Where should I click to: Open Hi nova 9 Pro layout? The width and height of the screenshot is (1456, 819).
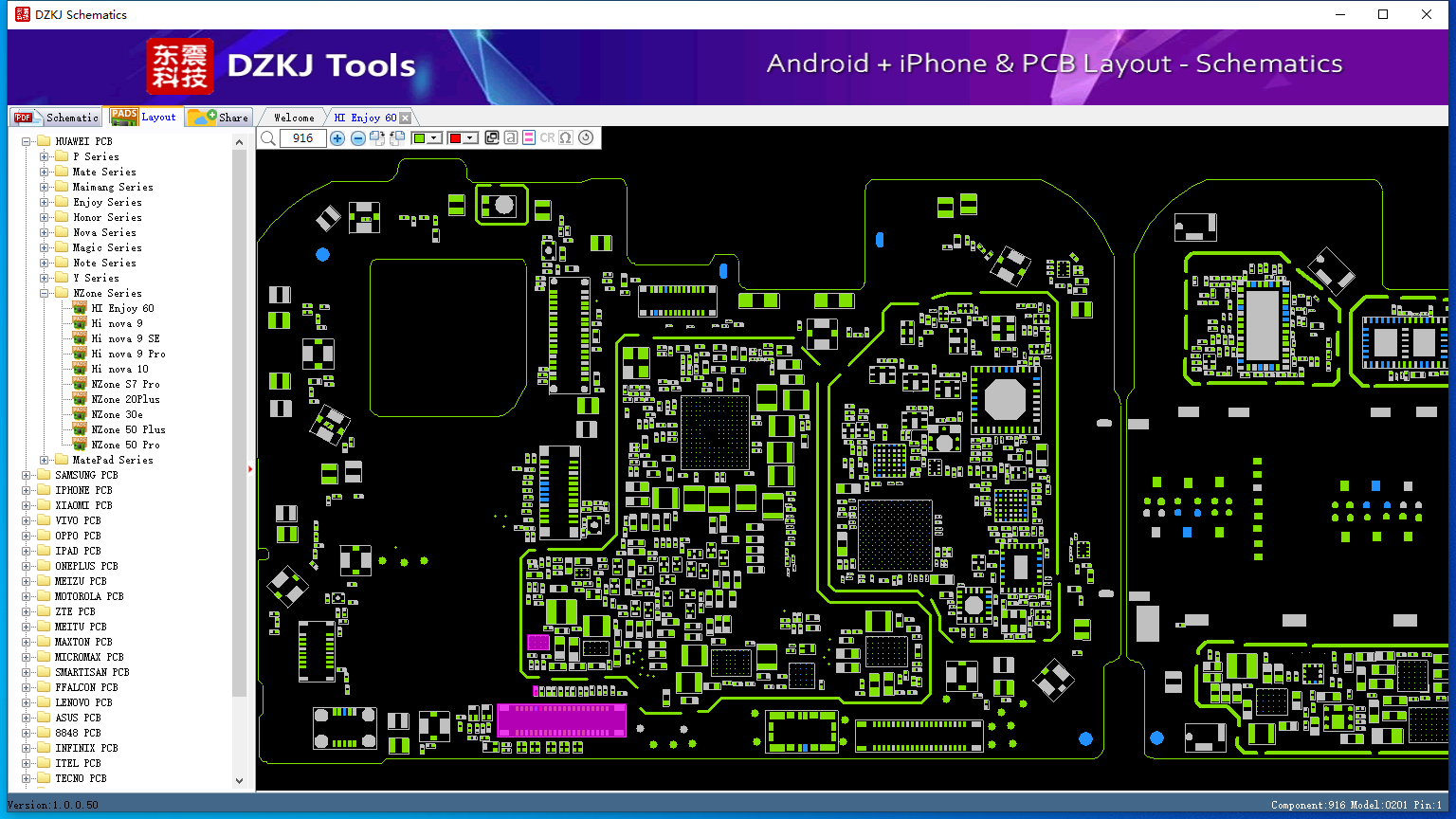[128, 354]
